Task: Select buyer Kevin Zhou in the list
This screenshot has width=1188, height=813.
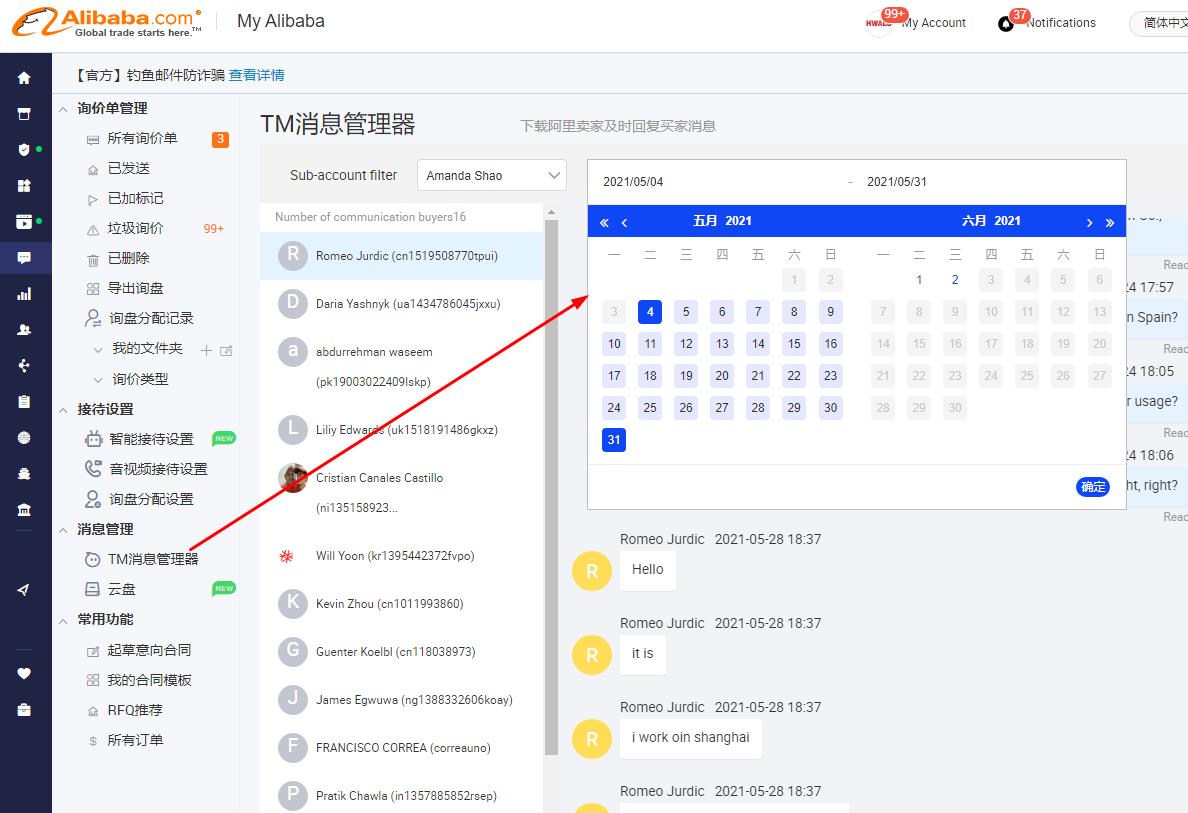Action: tap(402, 604)
